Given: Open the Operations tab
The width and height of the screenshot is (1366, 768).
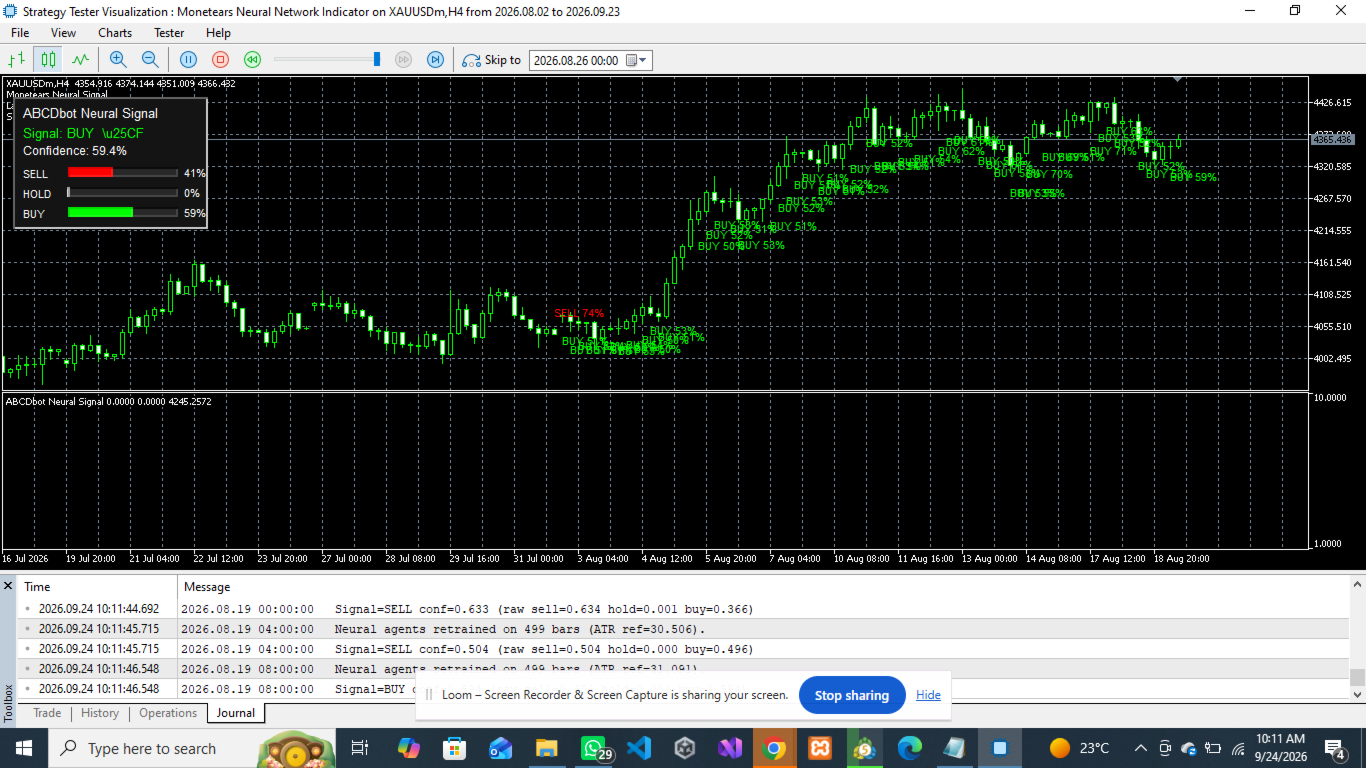Looking at the screenshot, I should coord(168,713).
